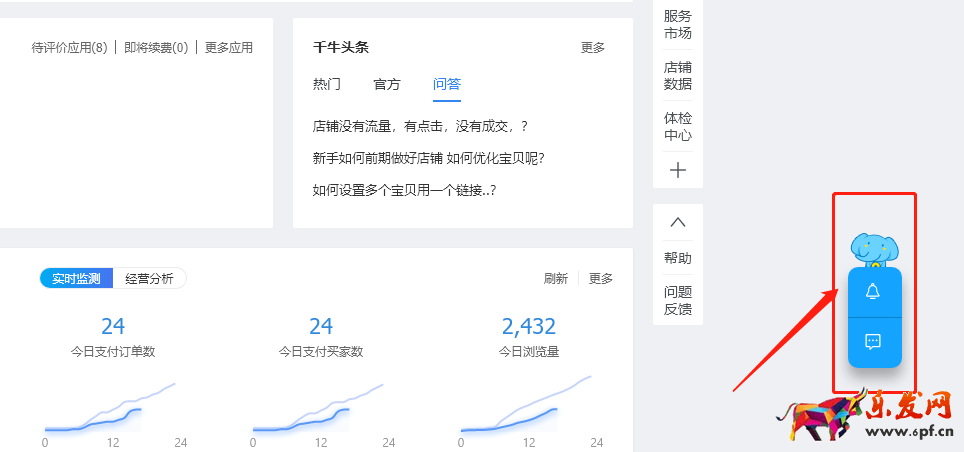The height and width of the screenshot is (452, 964).
Task: Switch to 实时监测 toggle
Action: click(77, 279)
